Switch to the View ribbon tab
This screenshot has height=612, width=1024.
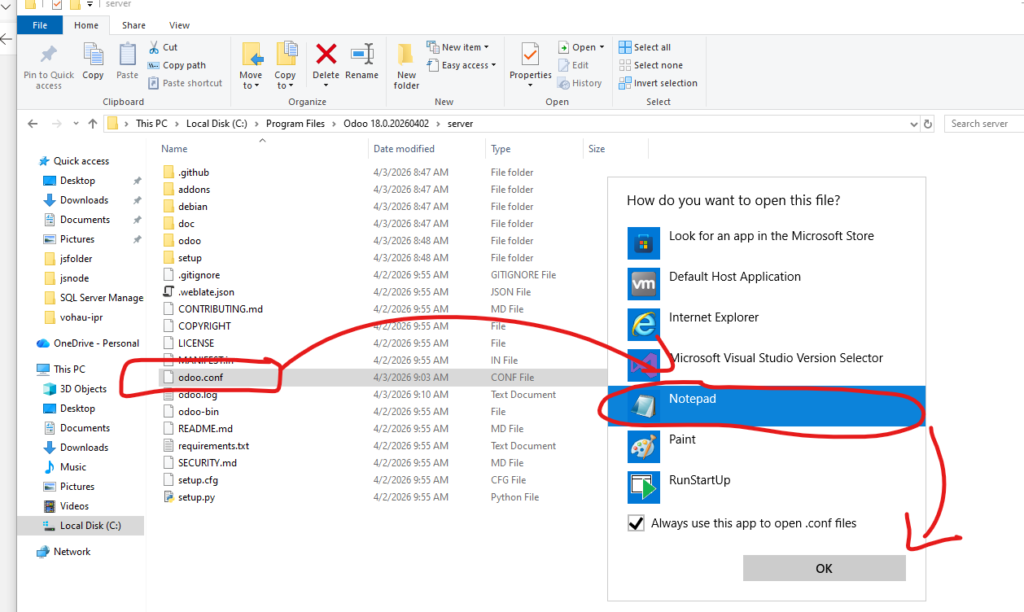coord(179,25)
